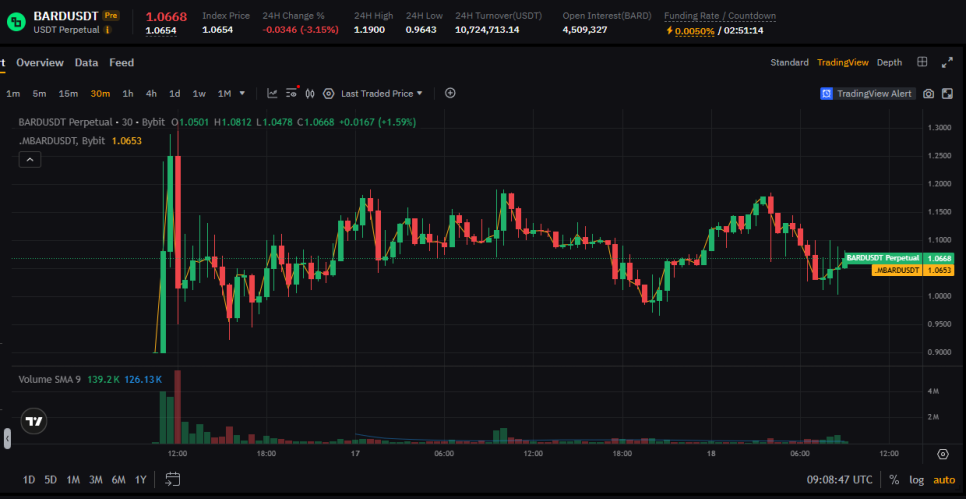
Task: Expand the chart panel with diagonal arrows
Action: (x=948, y=62)
